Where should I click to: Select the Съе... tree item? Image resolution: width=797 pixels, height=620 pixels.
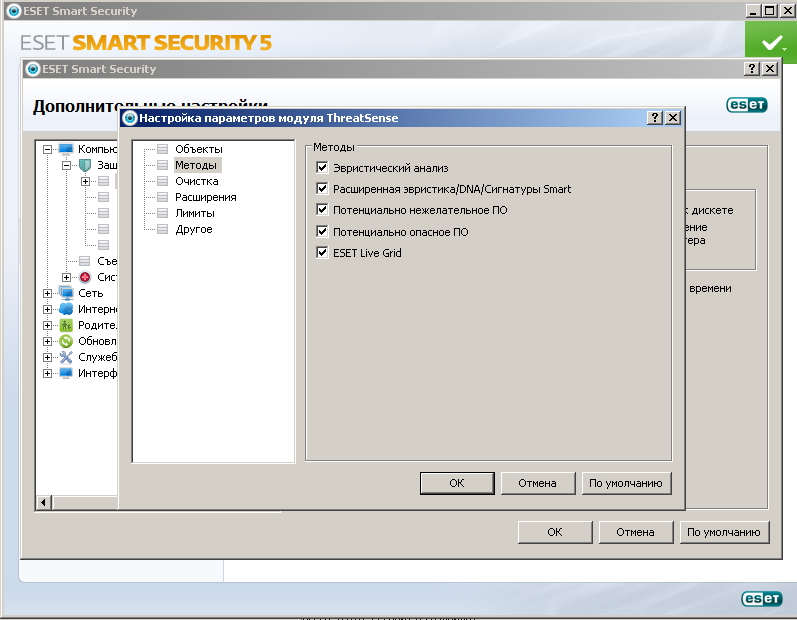(x=107, y=261)
